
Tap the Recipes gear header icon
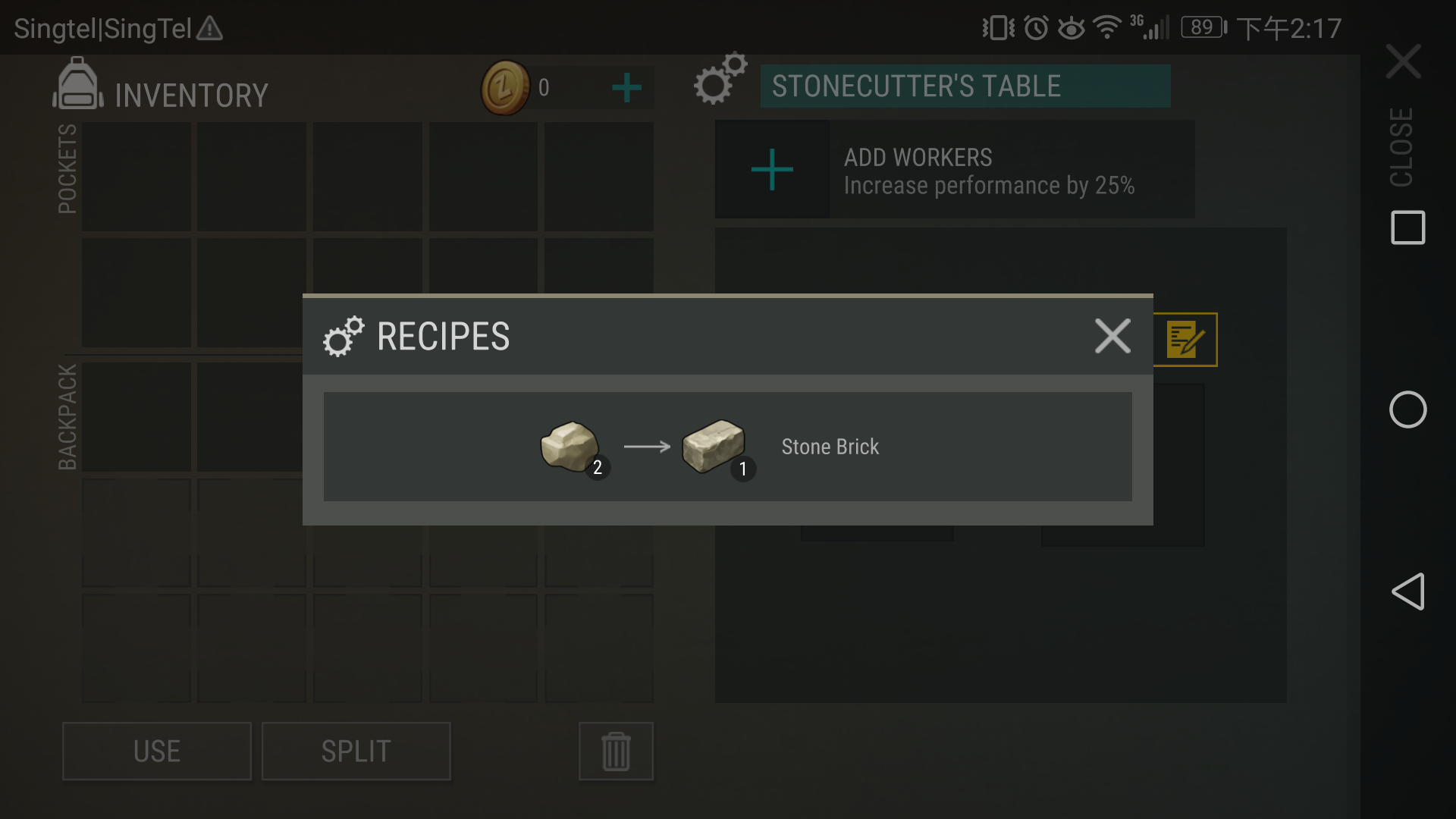344,337
